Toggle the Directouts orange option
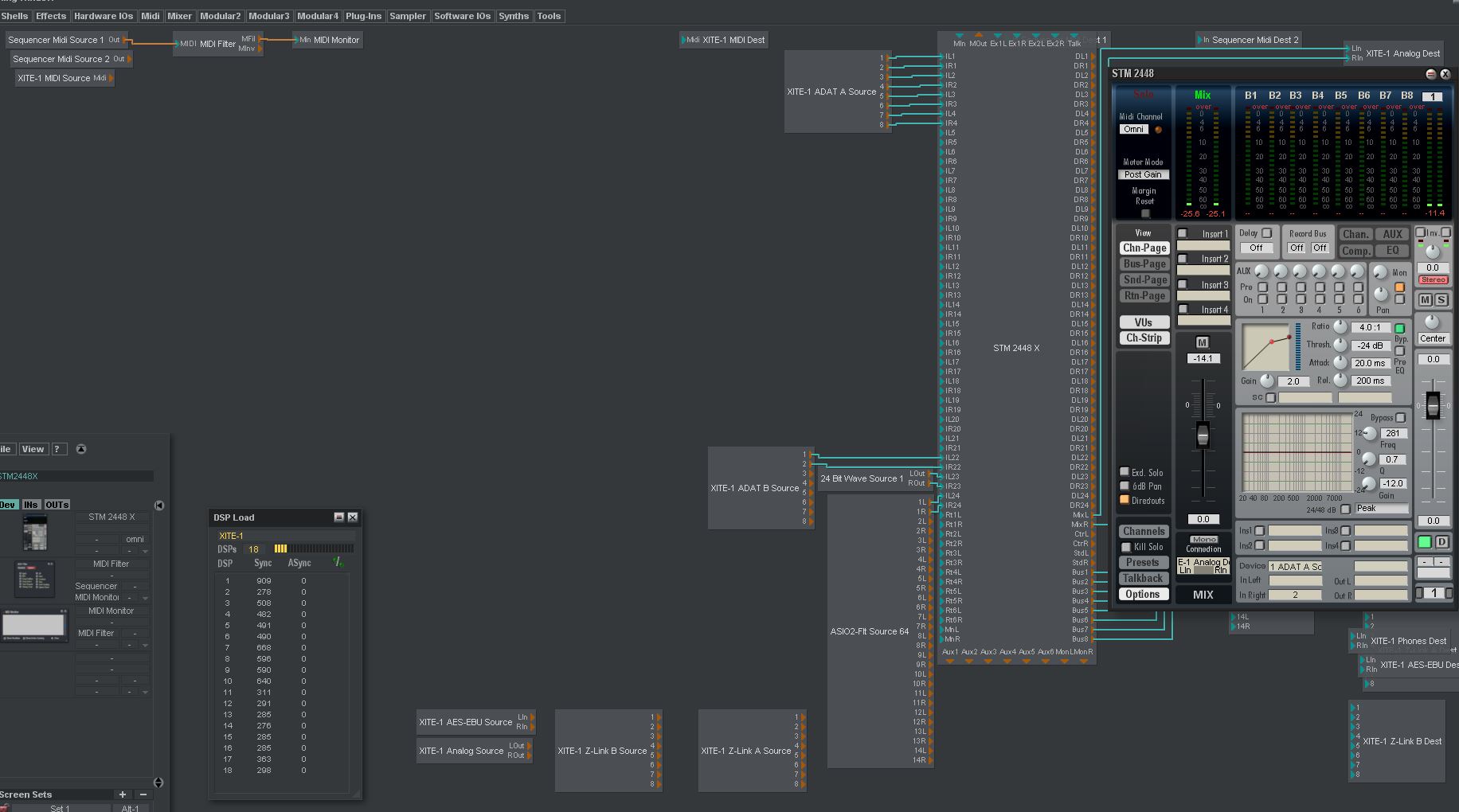 (x=1125, y=500)
